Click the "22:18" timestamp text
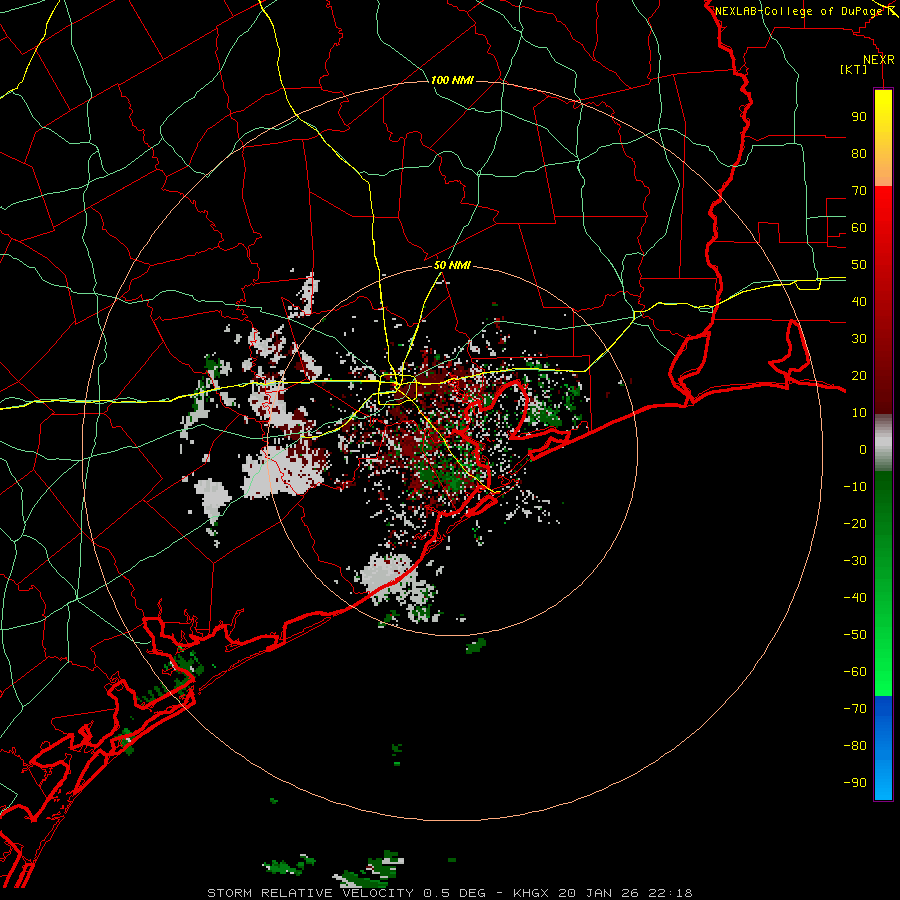This screenshot has width=900, height=900. pos(670,893)
